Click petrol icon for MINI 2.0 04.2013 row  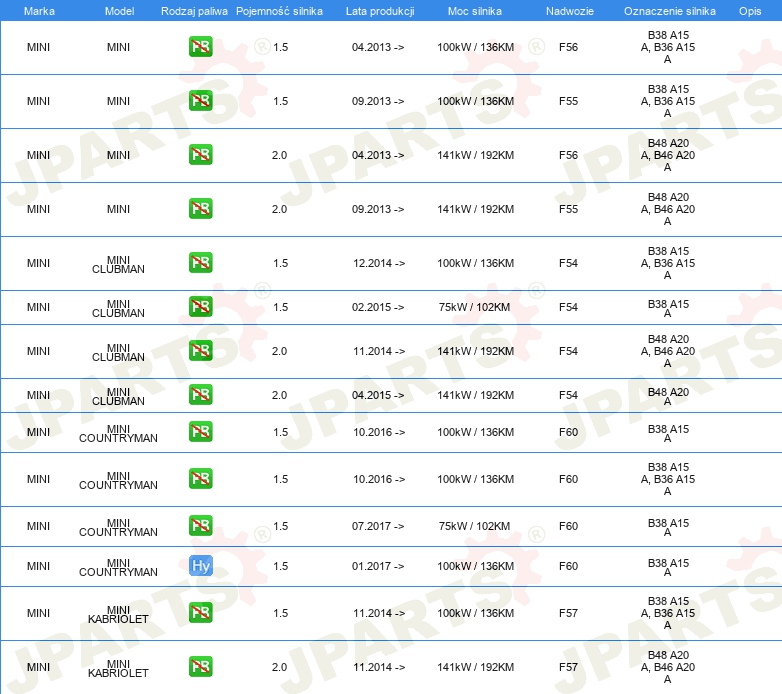pyautogui.click(x=200, y=155)
